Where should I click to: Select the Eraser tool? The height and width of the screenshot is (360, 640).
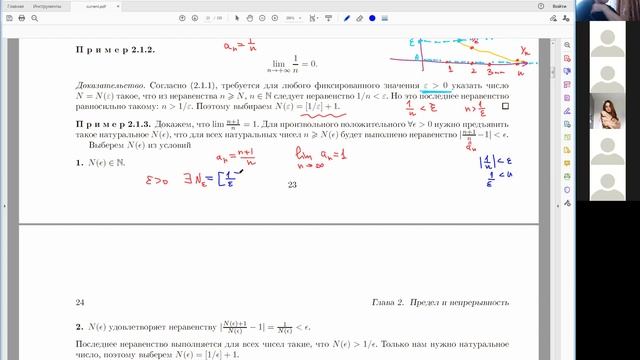[x=360, y=18]
